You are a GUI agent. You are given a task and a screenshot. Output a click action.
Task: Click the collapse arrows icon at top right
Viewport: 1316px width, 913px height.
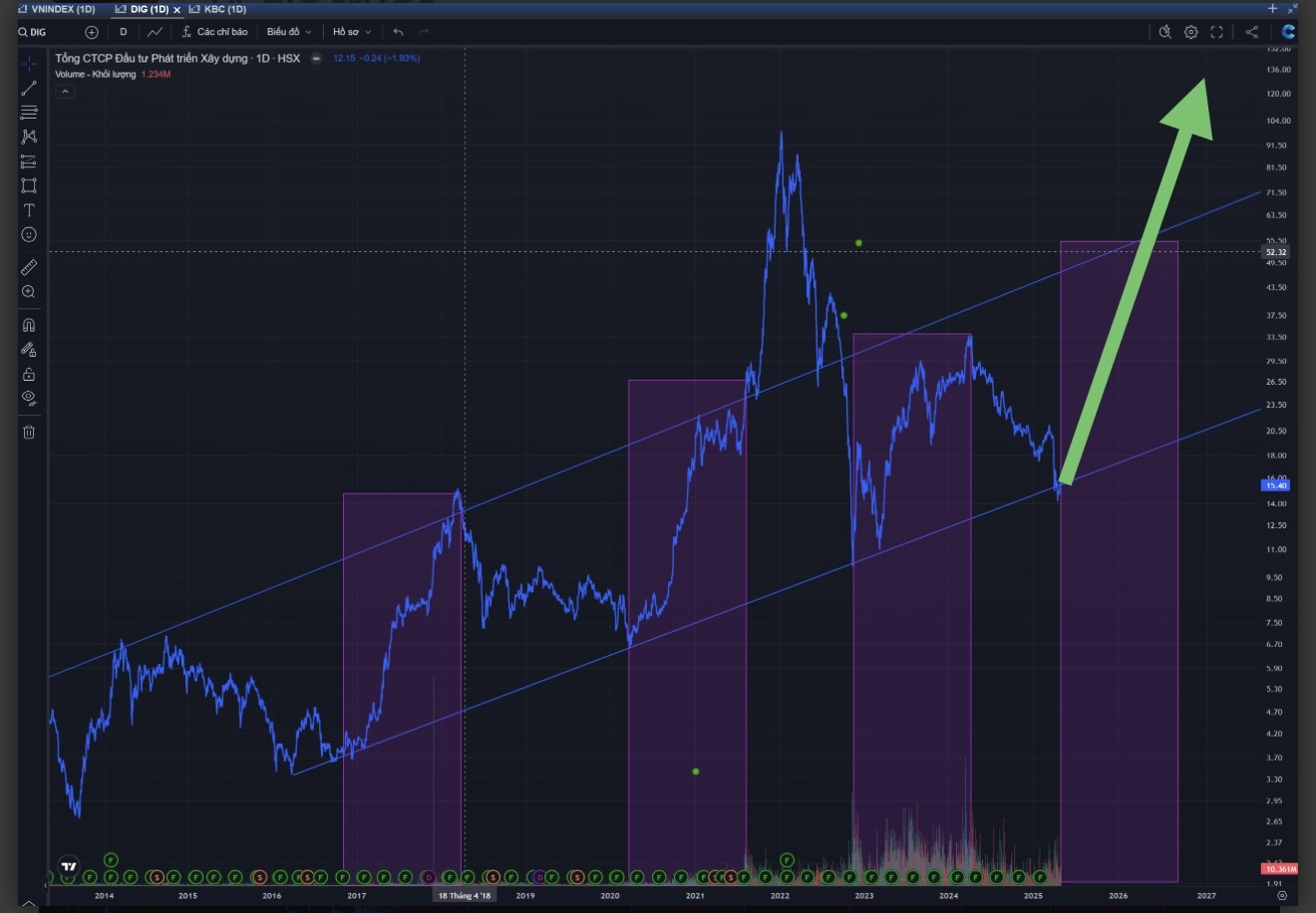click(x=1292, y=8)
